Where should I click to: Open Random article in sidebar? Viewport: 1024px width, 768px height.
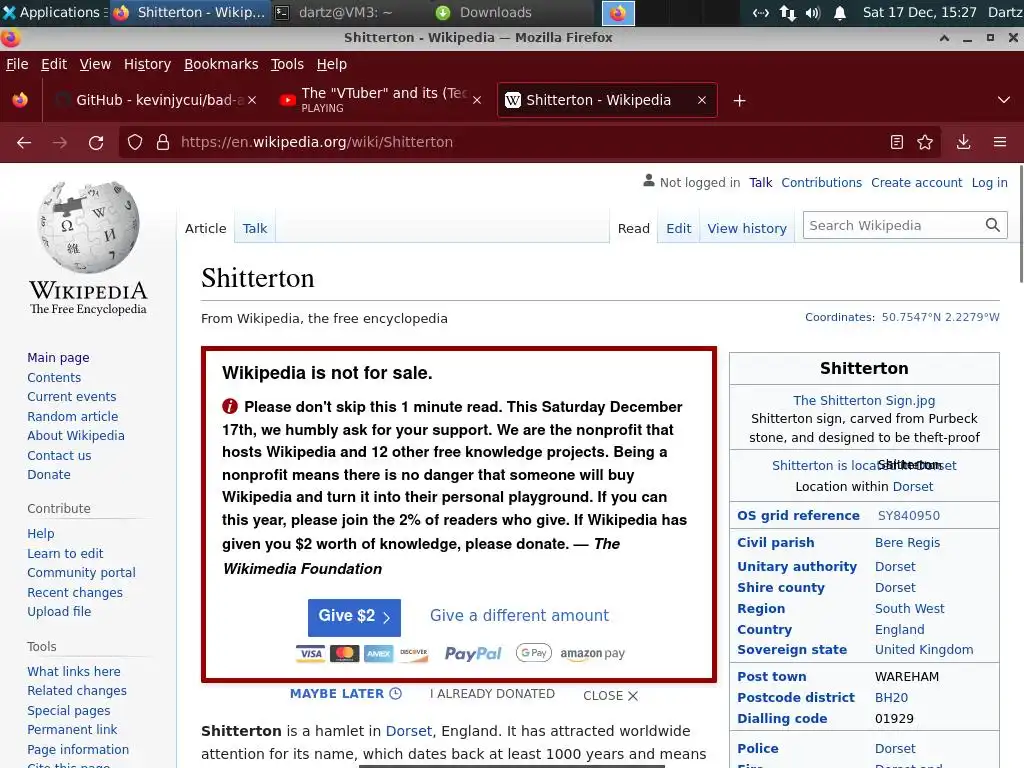pos(72,417)
